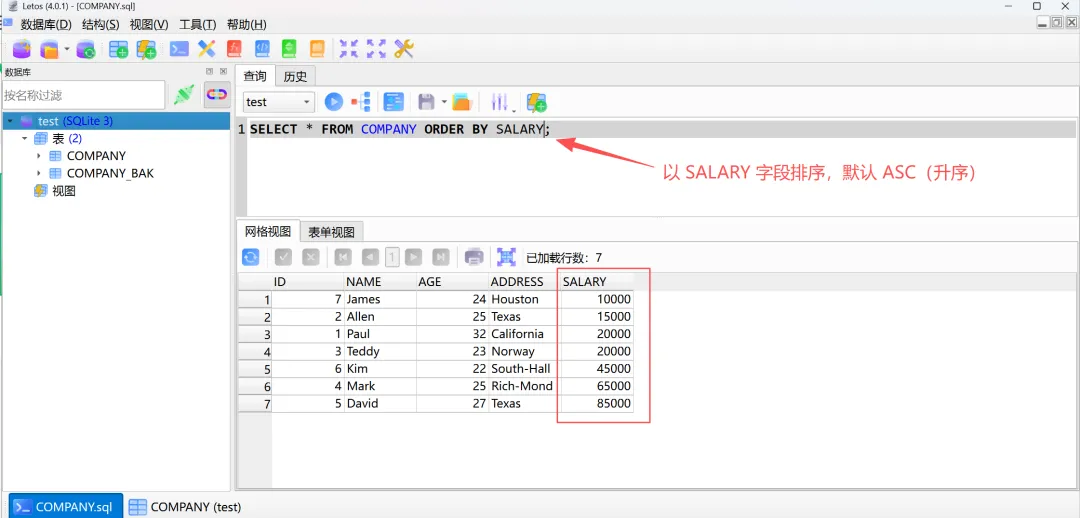
Task: Open the test database selector combo box
Action: tap(279, 102)
